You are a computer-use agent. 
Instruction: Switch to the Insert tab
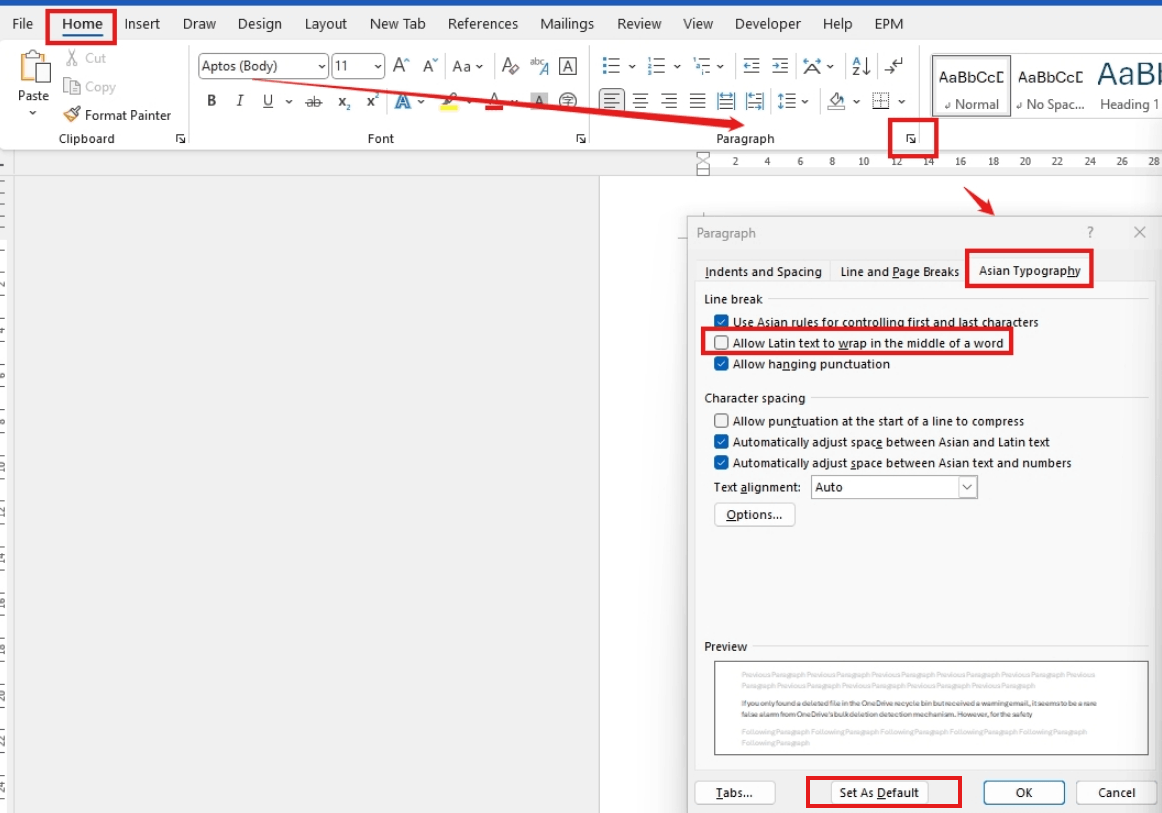[142, 24]
